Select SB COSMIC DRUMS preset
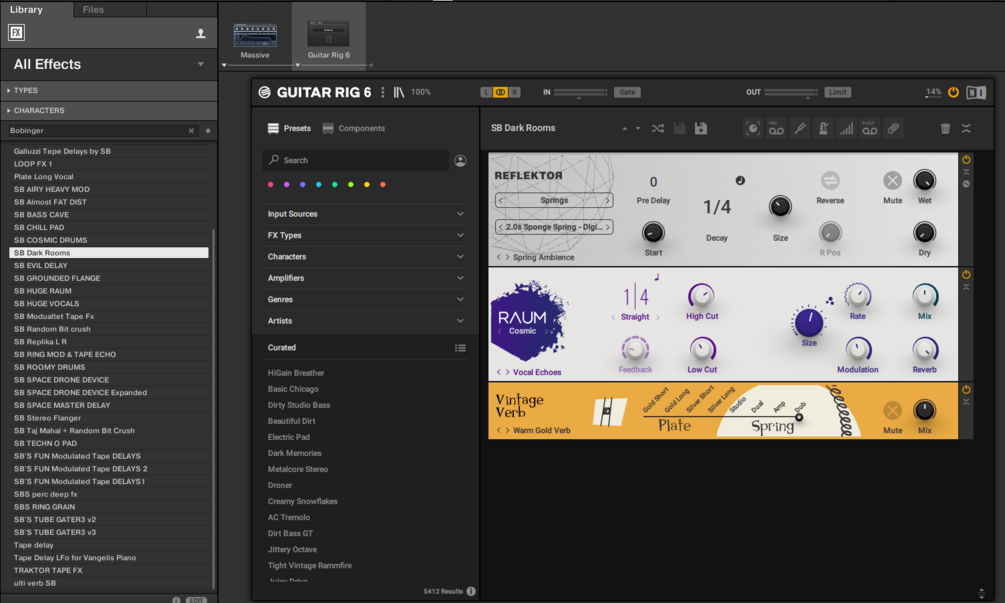1005x603 pixels. 108,240
